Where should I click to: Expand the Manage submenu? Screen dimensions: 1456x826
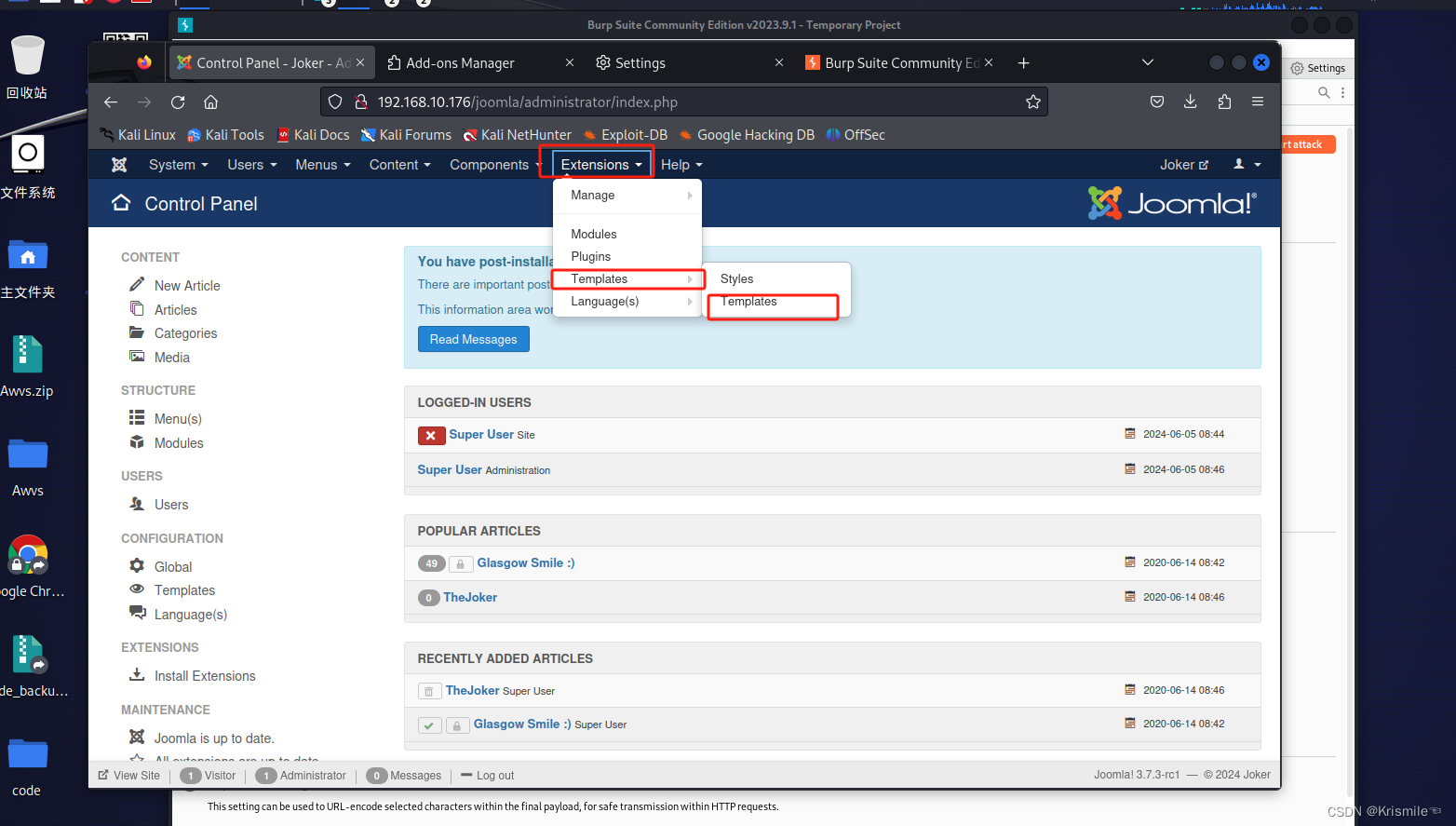coord(627,196)
